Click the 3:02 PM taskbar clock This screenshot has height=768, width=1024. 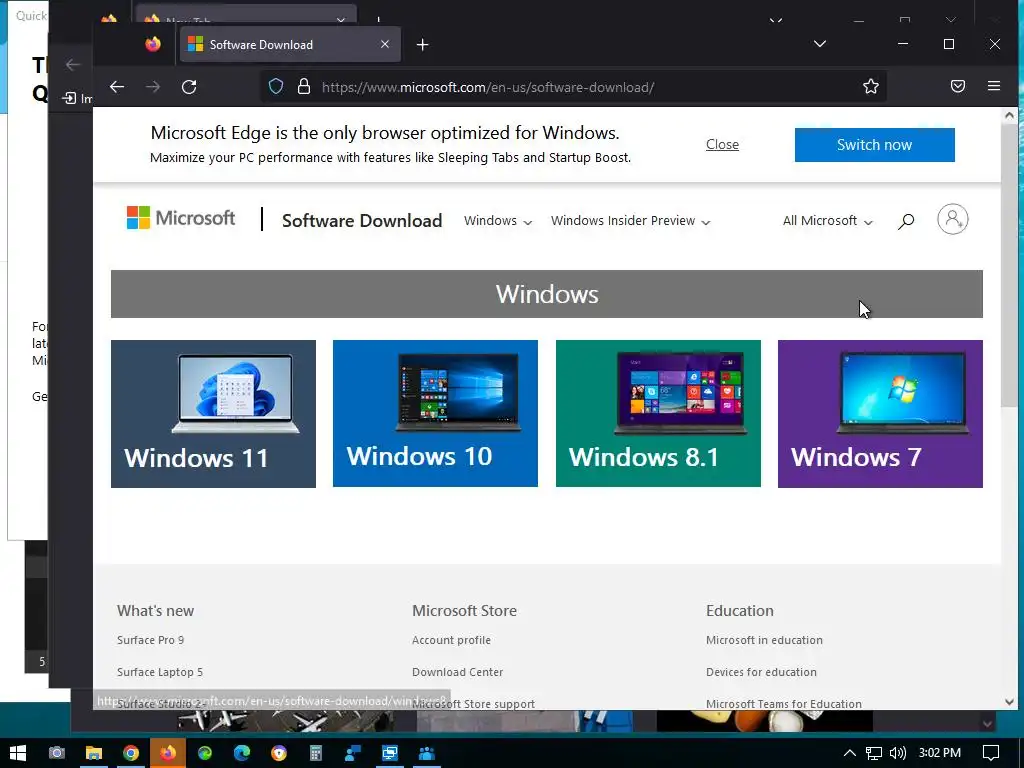pos(939,753)
